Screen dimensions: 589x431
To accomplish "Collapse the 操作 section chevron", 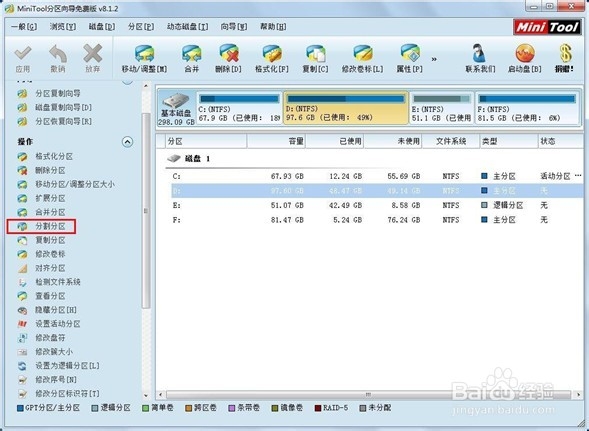I will [128, 142].
